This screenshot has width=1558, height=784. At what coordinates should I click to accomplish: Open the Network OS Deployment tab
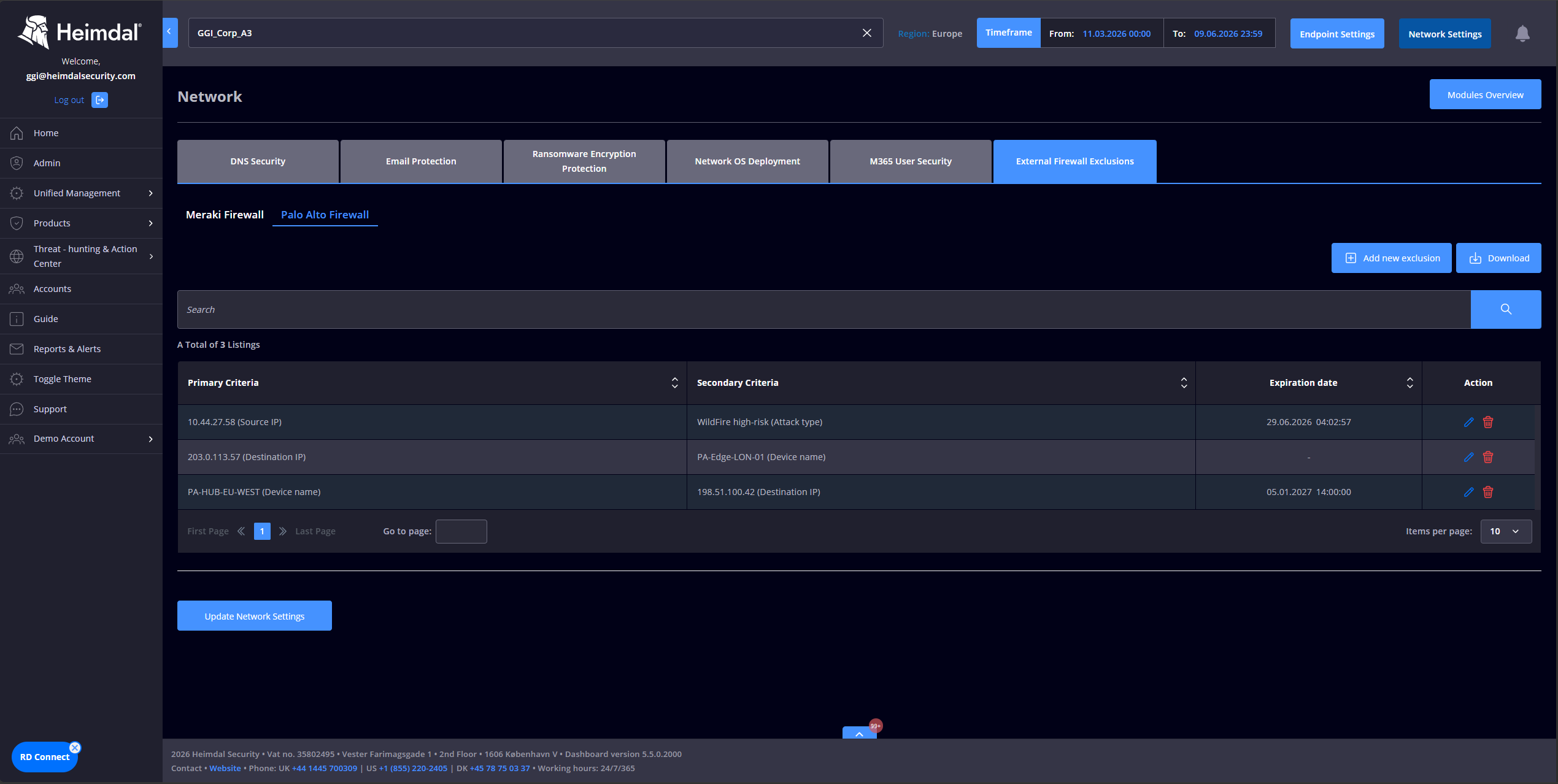tap(747, 161)
